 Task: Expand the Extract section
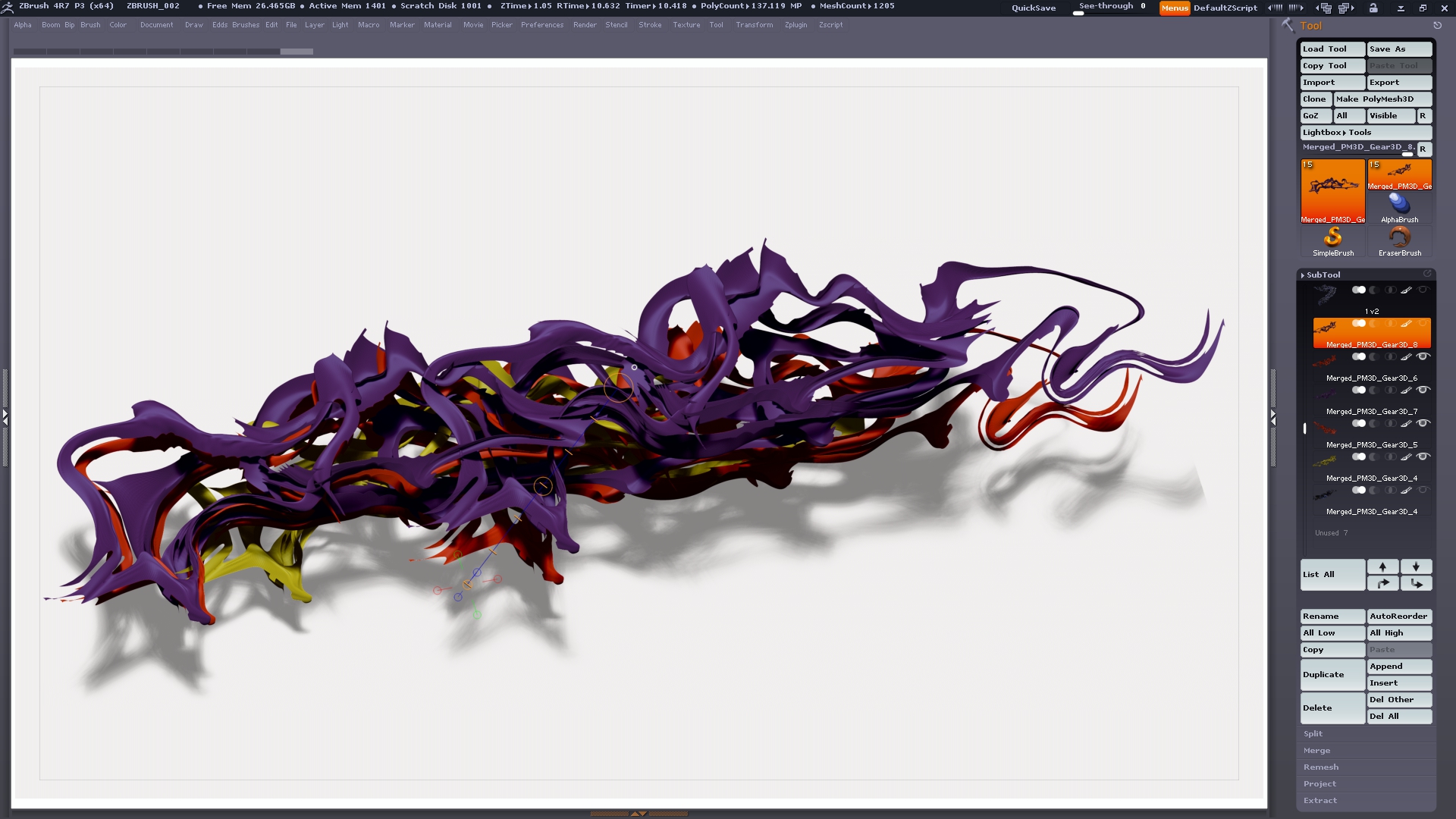pyautogui.click(x=1320, y=801)
